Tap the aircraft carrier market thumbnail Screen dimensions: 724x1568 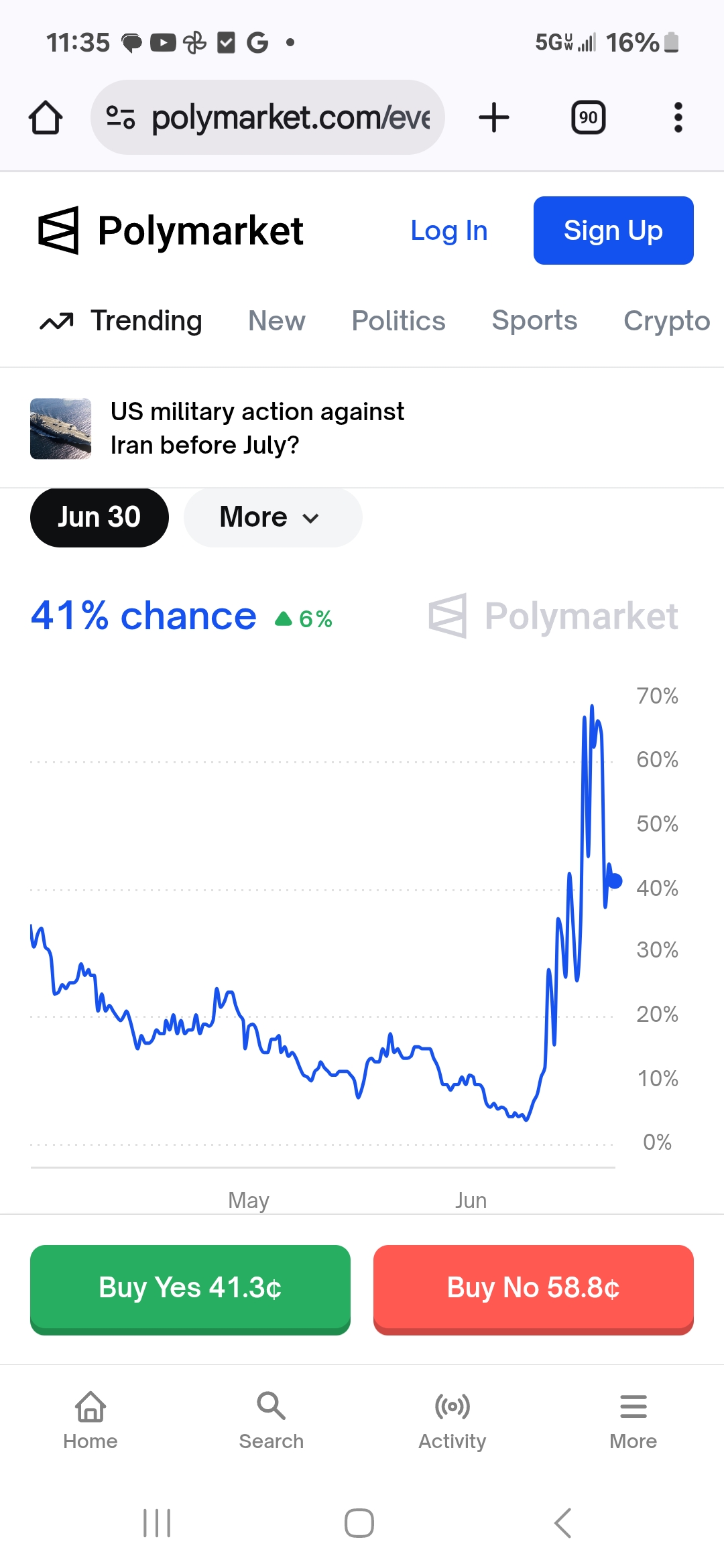click(60, 429)
